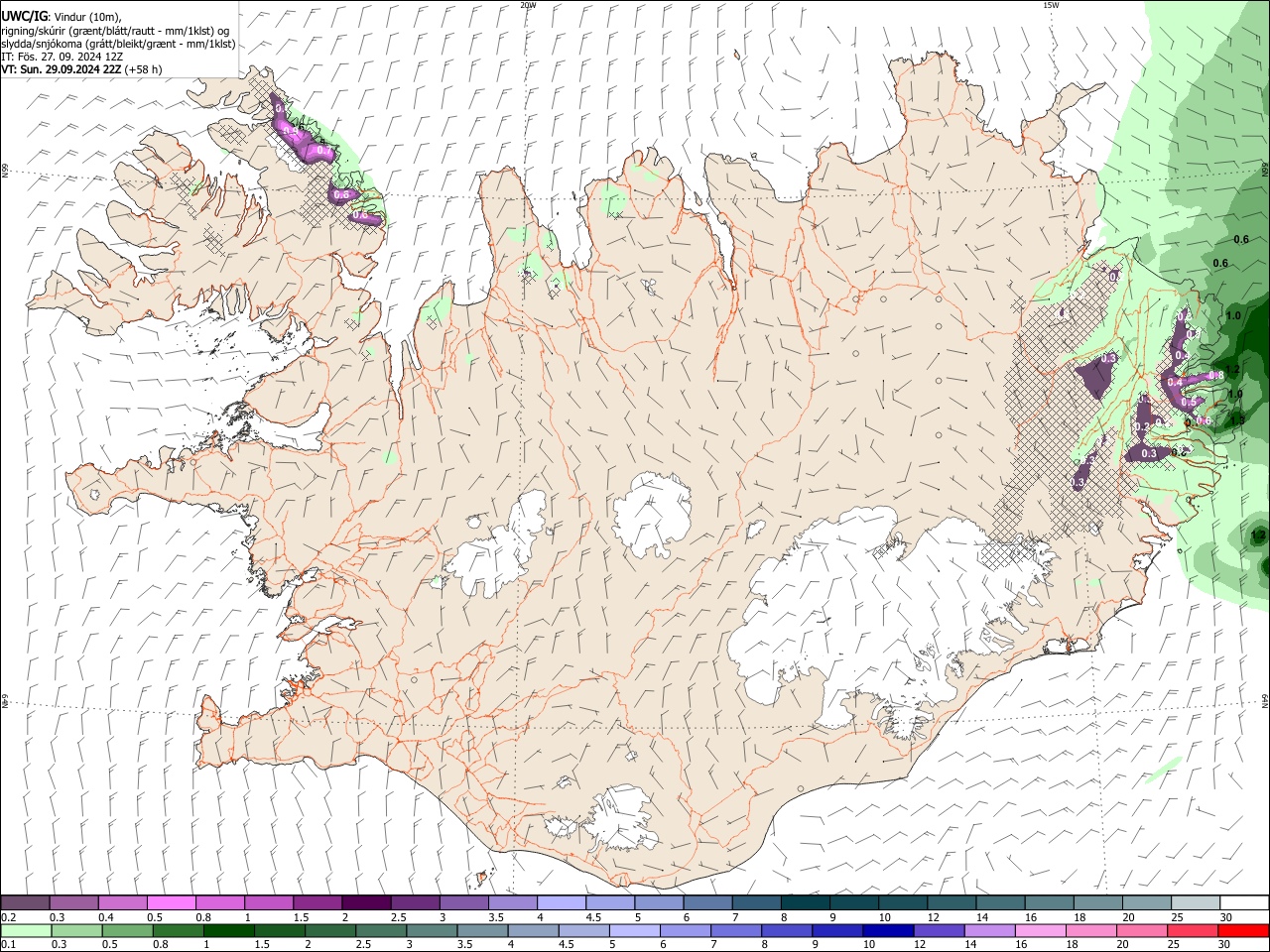Image resolution: width=1270 pixels, height=952 pixels.
Task: Click the '12' label in upper snow scale
Action: [933, 917]
